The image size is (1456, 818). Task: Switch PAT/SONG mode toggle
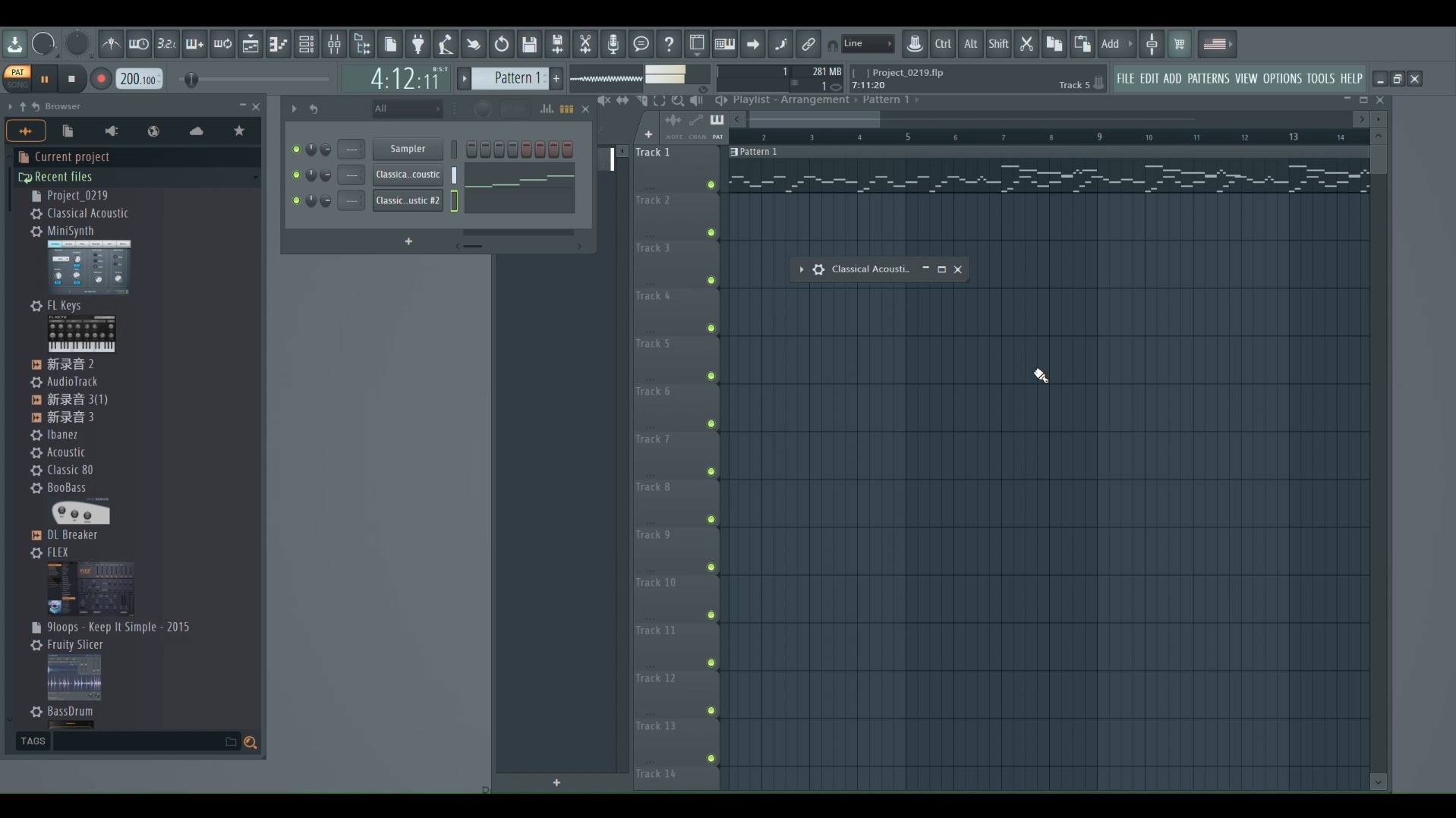click(x=17, y=78)
